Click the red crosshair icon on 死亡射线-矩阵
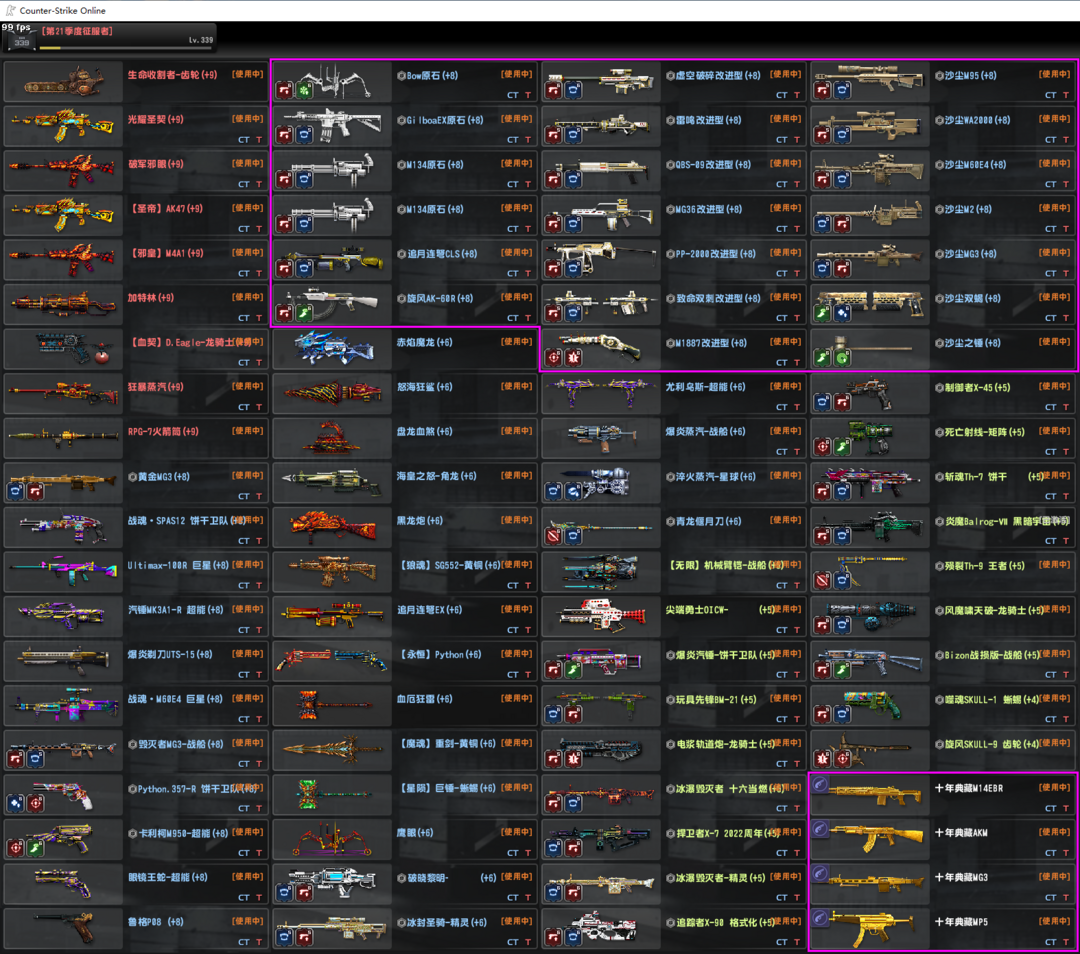This screenshot has width=1080, height=954. click(x=822, y=447)
